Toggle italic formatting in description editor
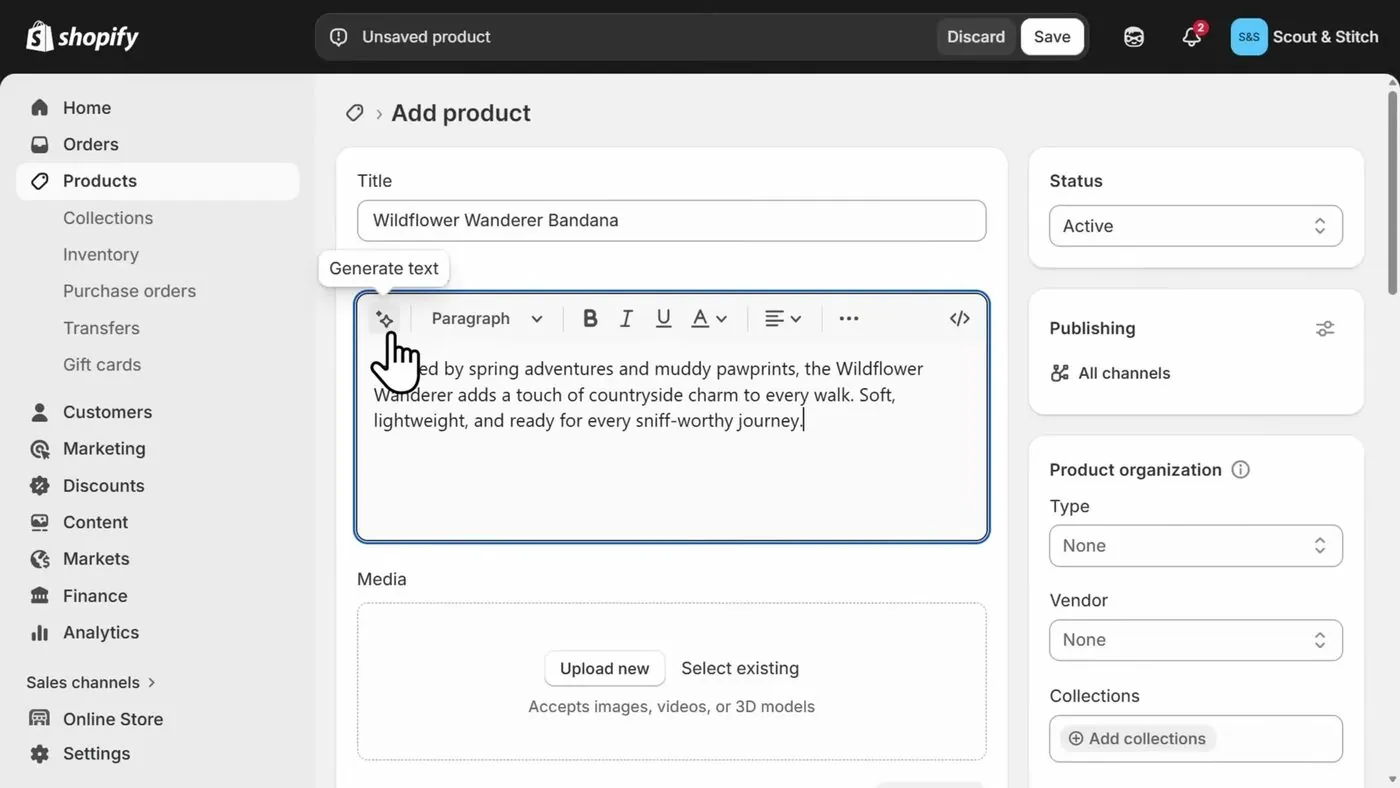The width and height of the screenshot is (1400, 788). tap(626, 318)
